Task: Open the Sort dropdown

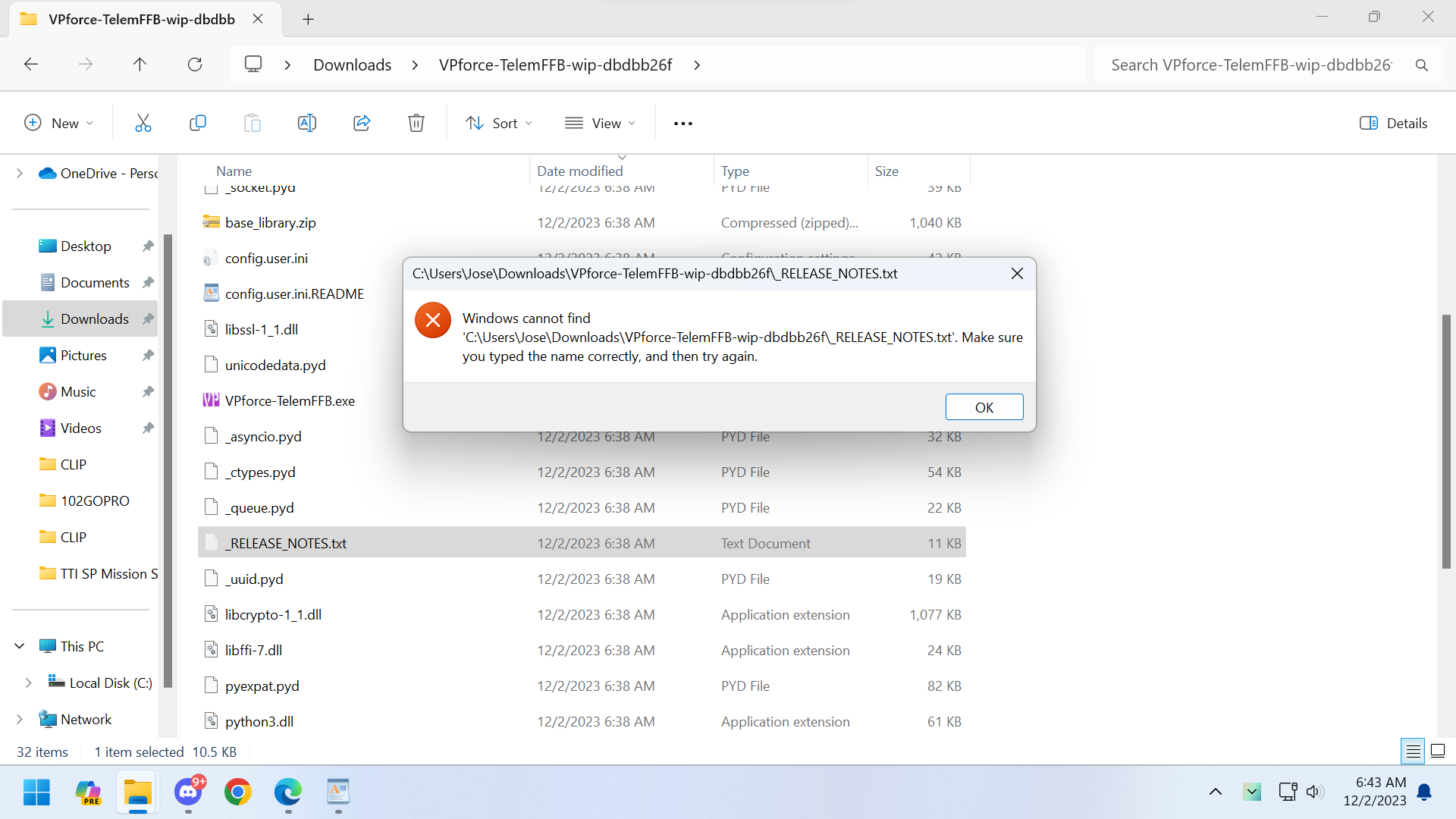Action: tap(499, 123)
